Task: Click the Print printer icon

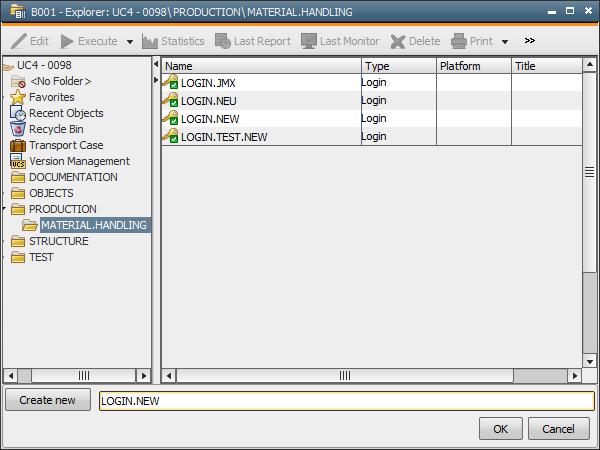Action: [x=459, y=41]
